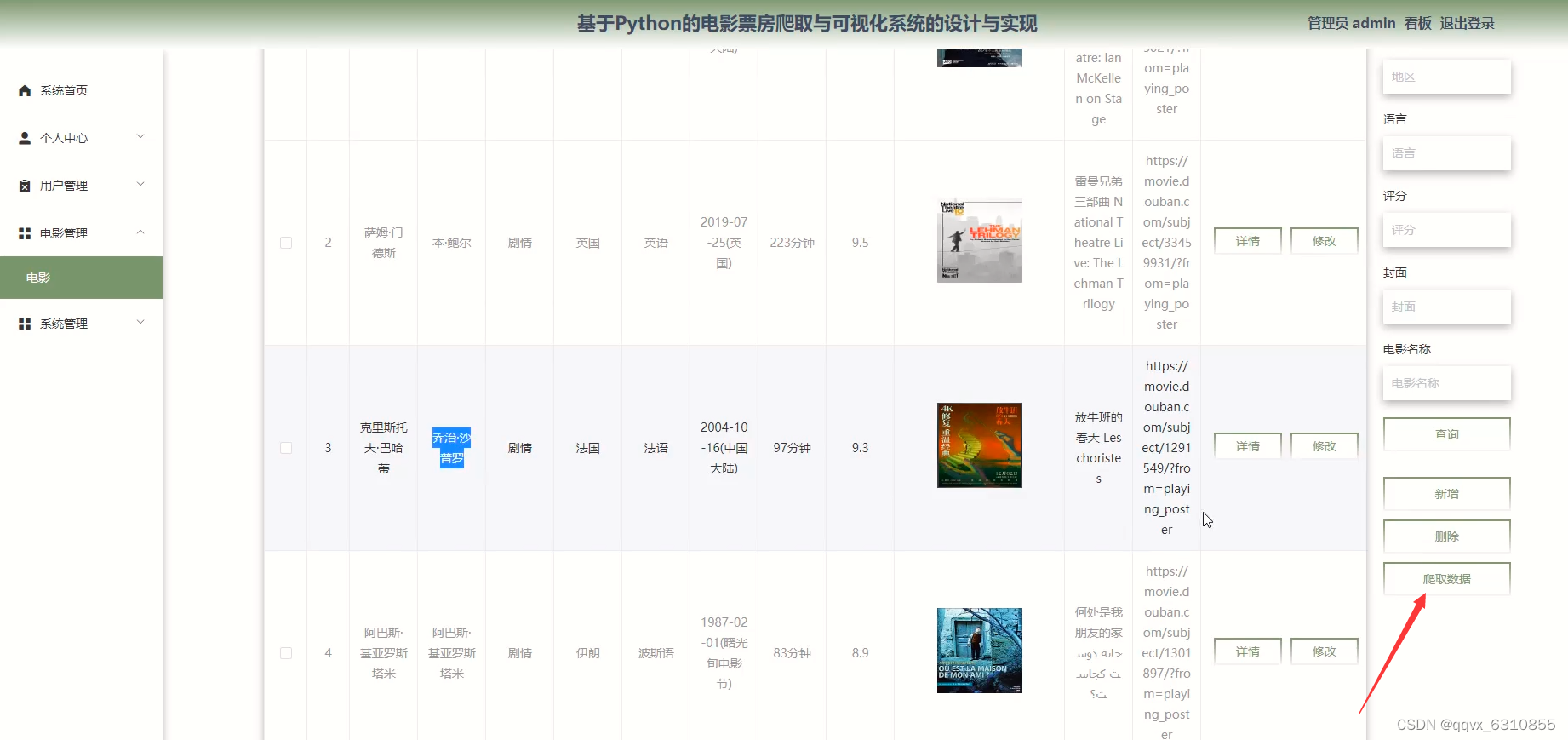
Task: Open the 放牛班的春天 poster thumbnail
Action: [x=980, y=445]
